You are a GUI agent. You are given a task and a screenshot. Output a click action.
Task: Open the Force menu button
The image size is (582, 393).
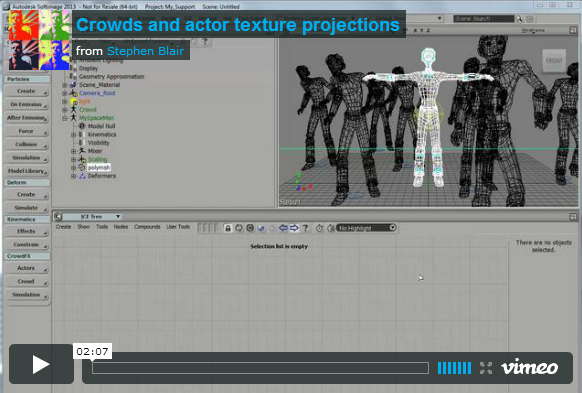click(27, 131)
